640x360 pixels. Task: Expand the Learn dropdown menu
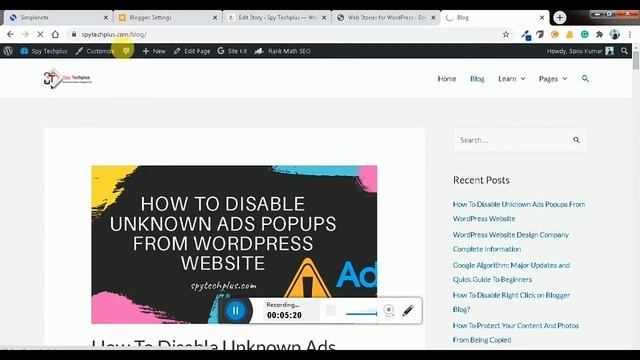[x=511, y=79]
